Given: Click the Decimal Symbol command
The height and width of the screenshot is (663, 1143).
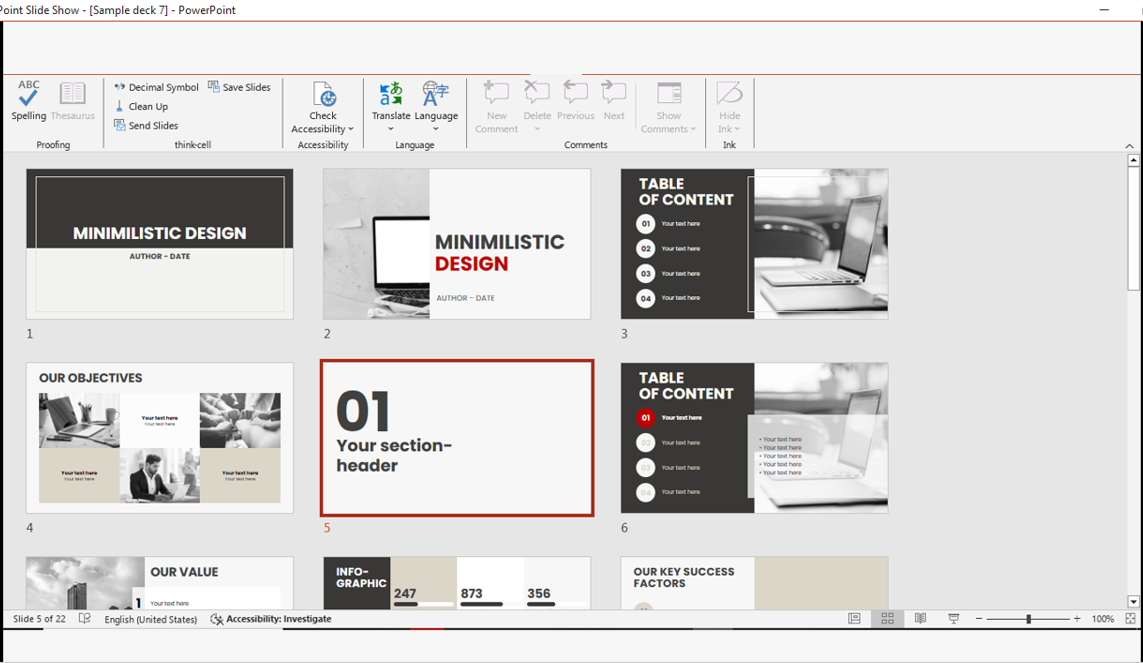Looking at the screenshot, I should click(156, 87).
